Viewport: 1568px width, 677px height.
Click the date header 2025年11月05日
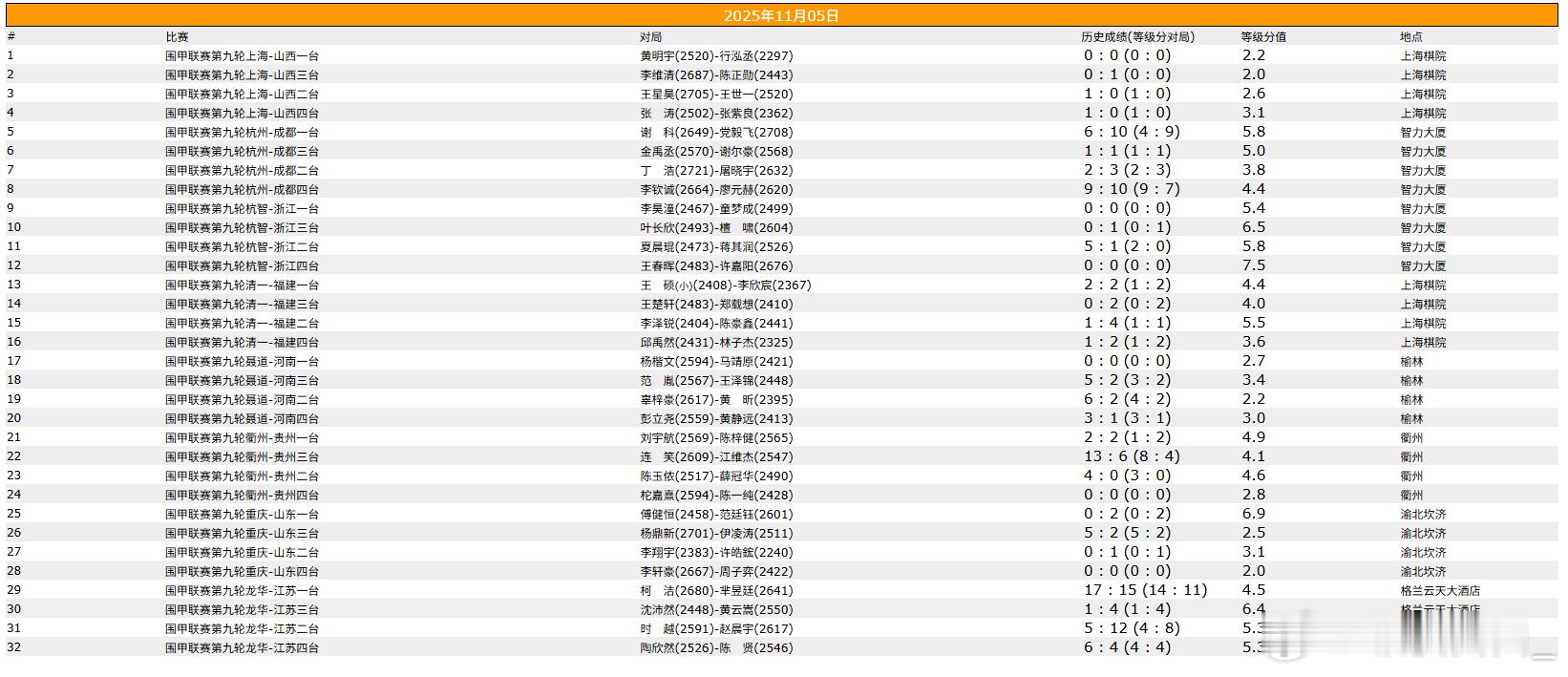[x=781, y=16]
